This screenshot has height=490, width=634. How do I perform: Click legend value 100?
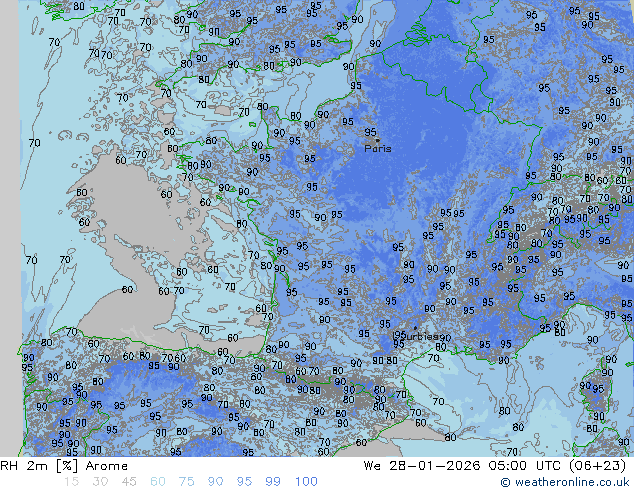coord(306,482)
